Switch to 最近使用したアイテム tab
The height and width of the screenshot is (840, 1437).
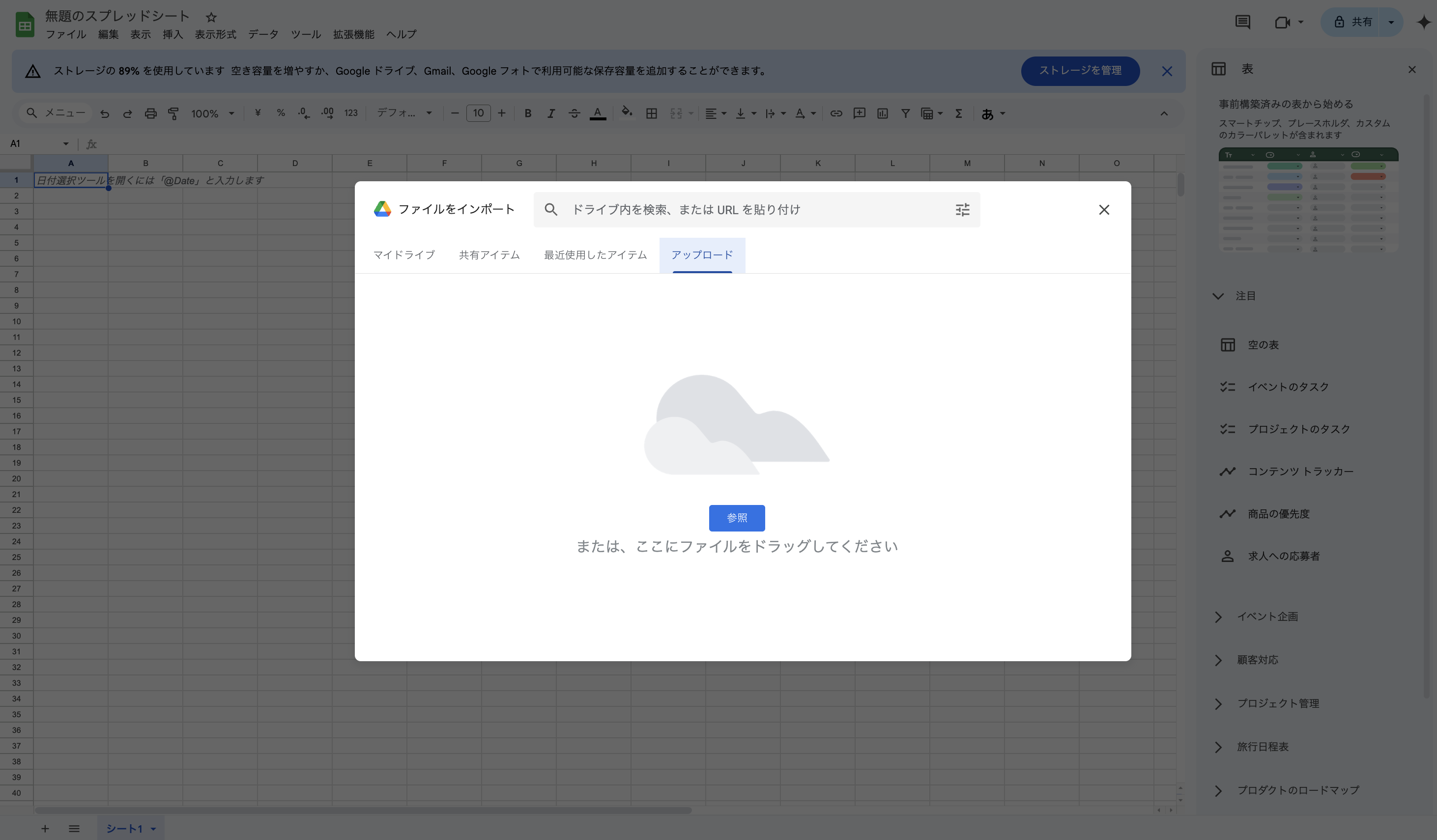[x=595, y=255]
